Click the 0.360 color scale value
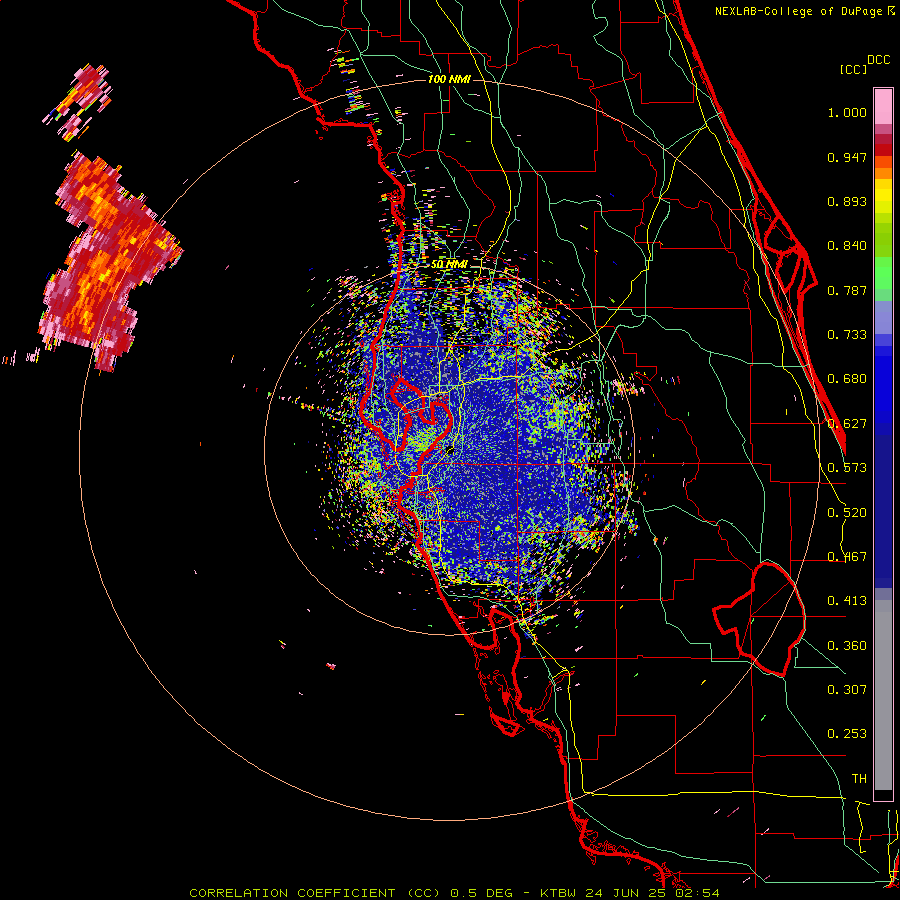This screenshot has height=900, width=900. [847, 646]
